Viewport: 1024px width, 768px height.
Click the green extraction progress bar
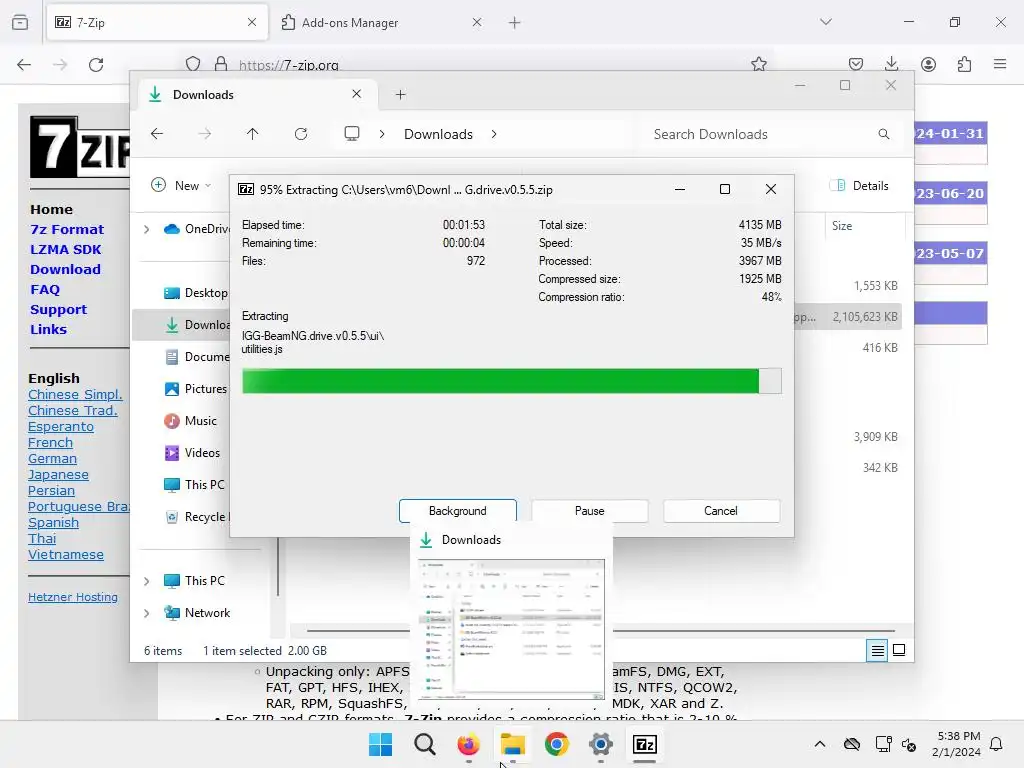pyautogui.click(x=511, y=381)
